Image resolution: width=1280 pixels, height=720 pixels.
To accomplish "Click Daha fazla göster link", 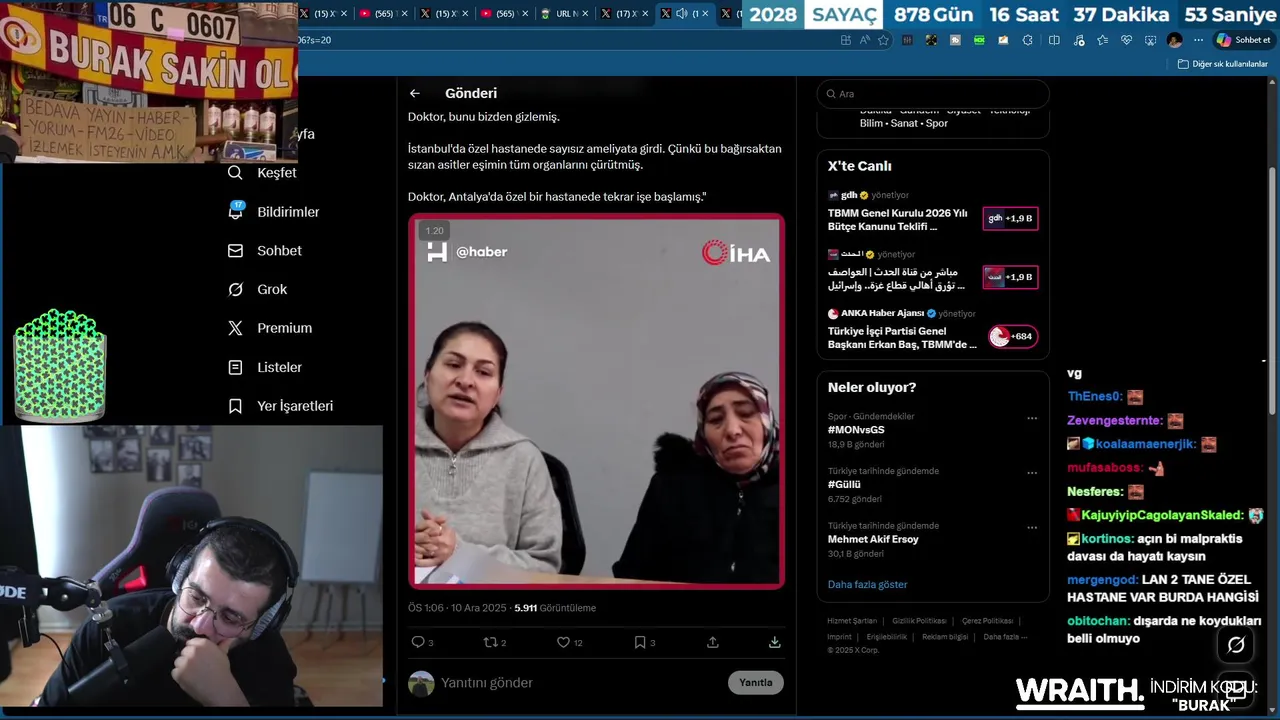I will coord(867,584).
